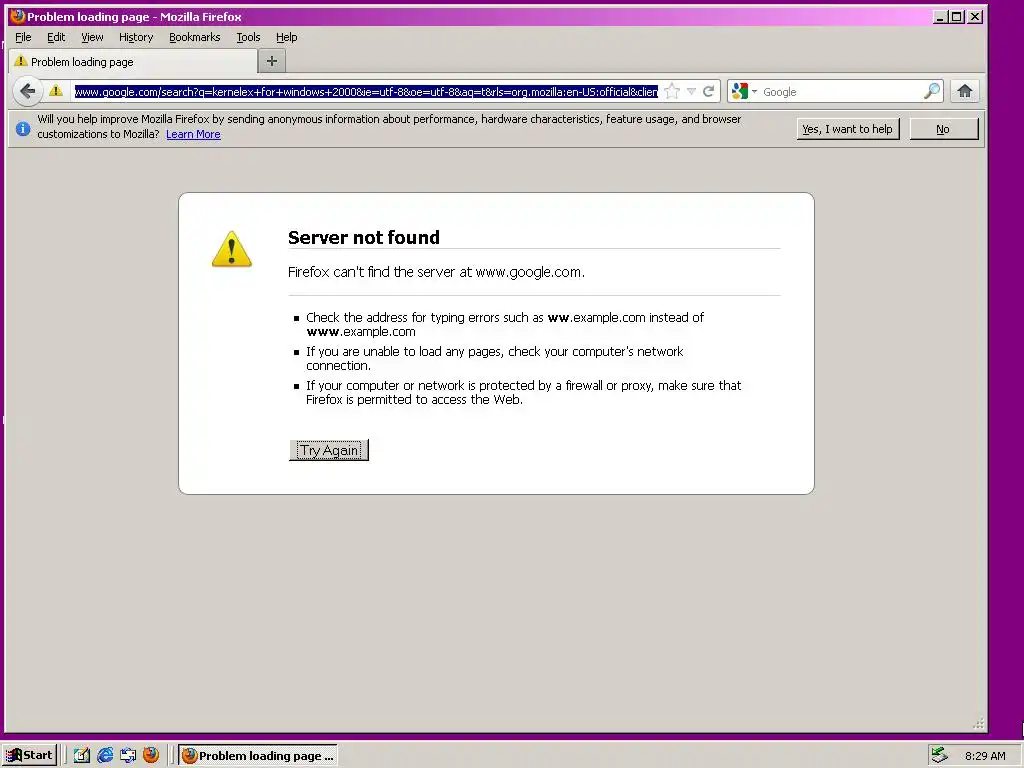Click the yellow warning triangle on error page
The image size is (1024, 768).
pyautogui.click(x=232, y=249)
